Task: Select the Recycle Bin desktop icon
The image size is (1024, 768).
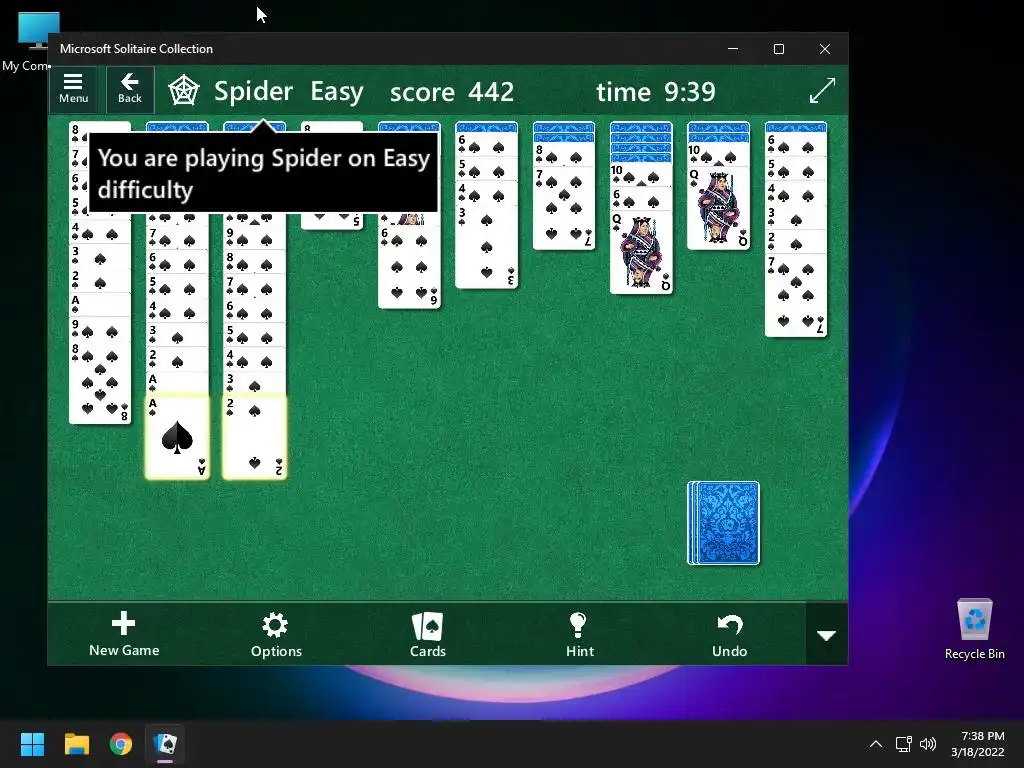Action: [x=974, y=630]
